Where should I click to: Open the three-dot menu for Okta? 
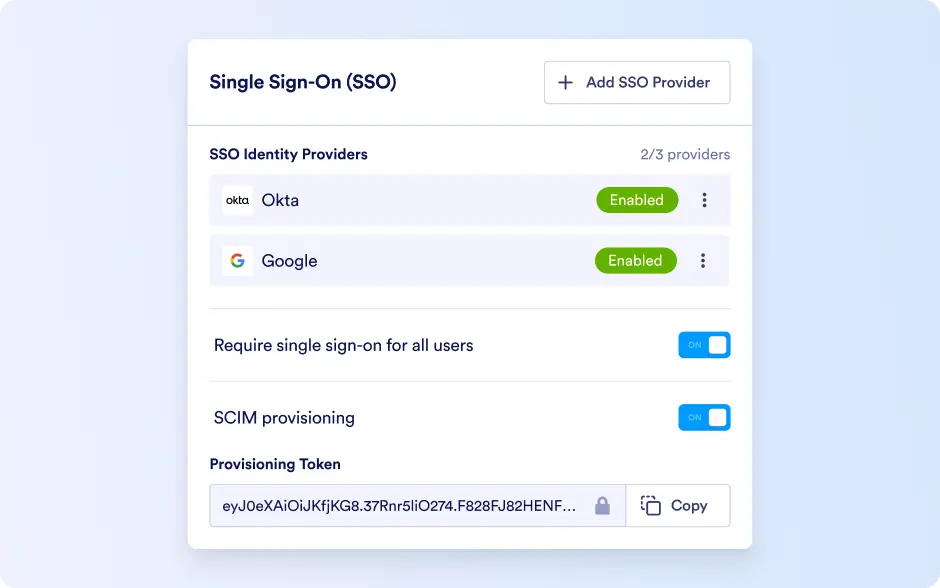pos(704,200)
